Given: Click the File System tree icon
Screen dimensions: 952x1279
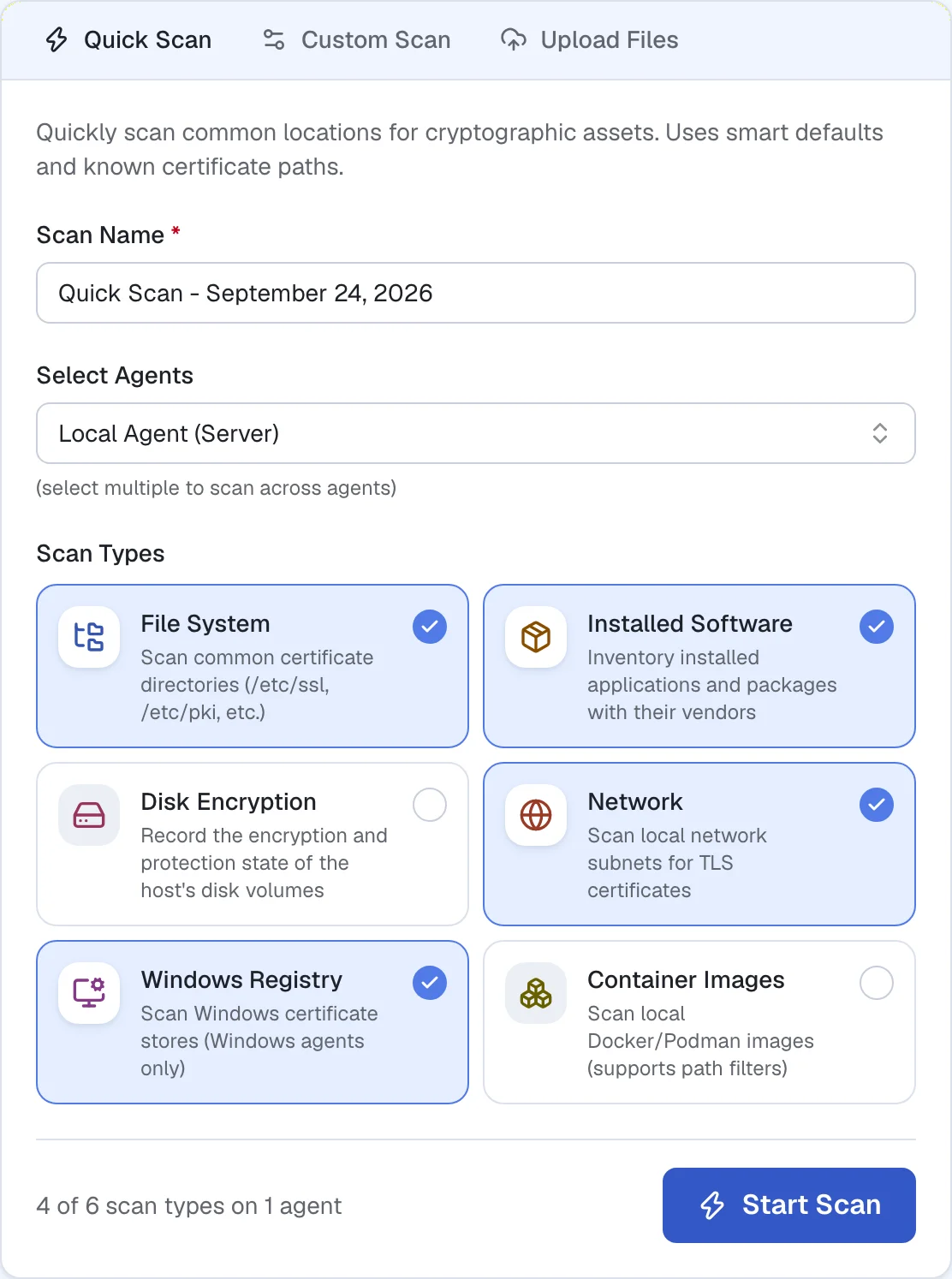Looking at the screenshot, I should coord(89,637).
